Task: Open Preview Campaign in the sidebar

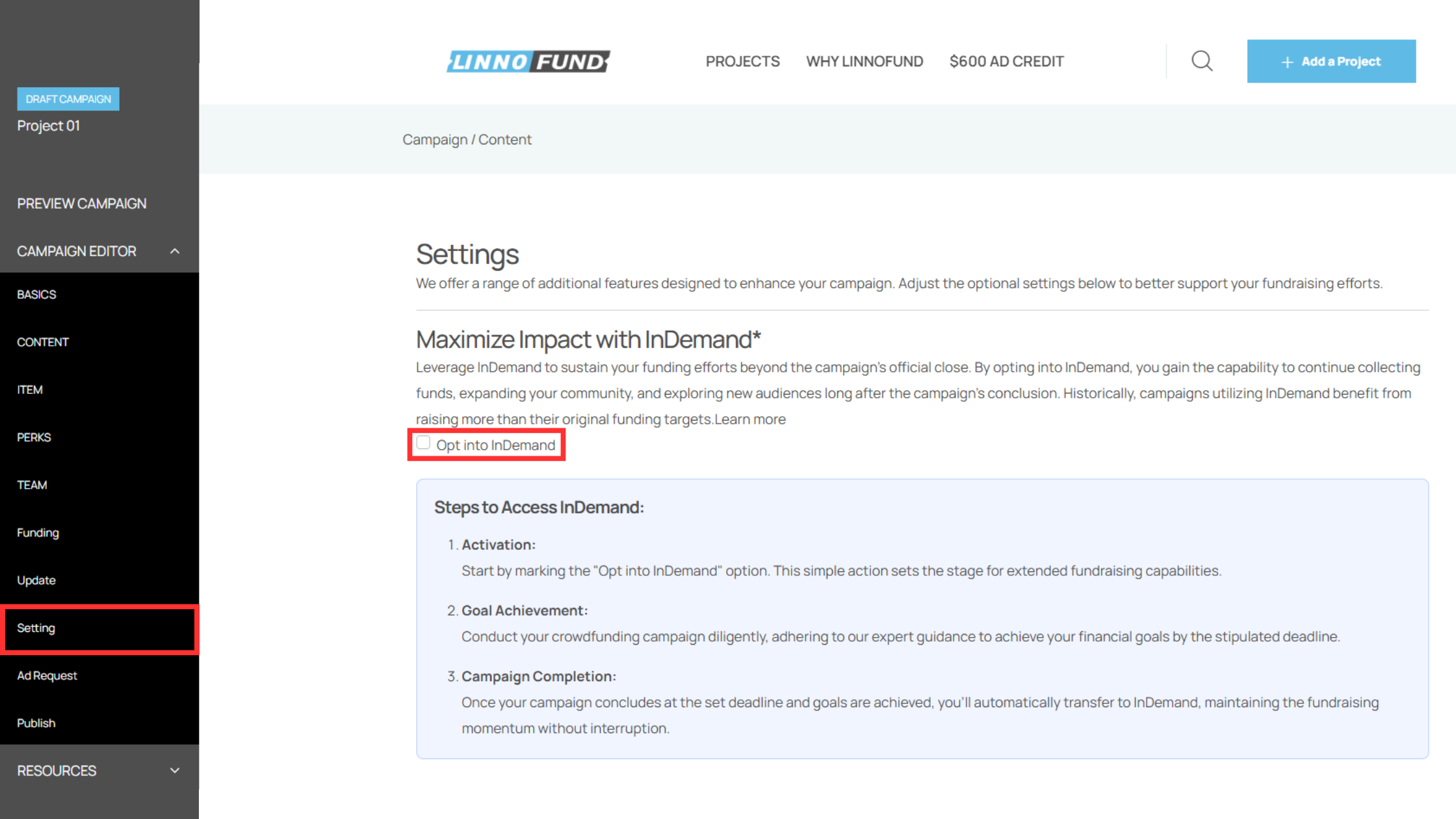Action: coord(81,203)
